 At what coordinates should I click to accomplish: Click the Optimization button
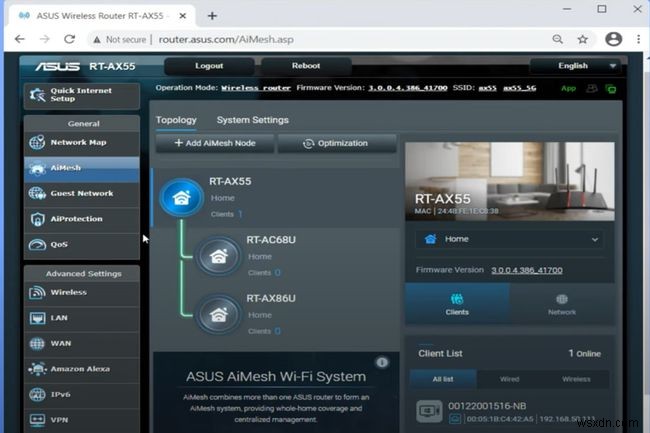coord(337,143)
